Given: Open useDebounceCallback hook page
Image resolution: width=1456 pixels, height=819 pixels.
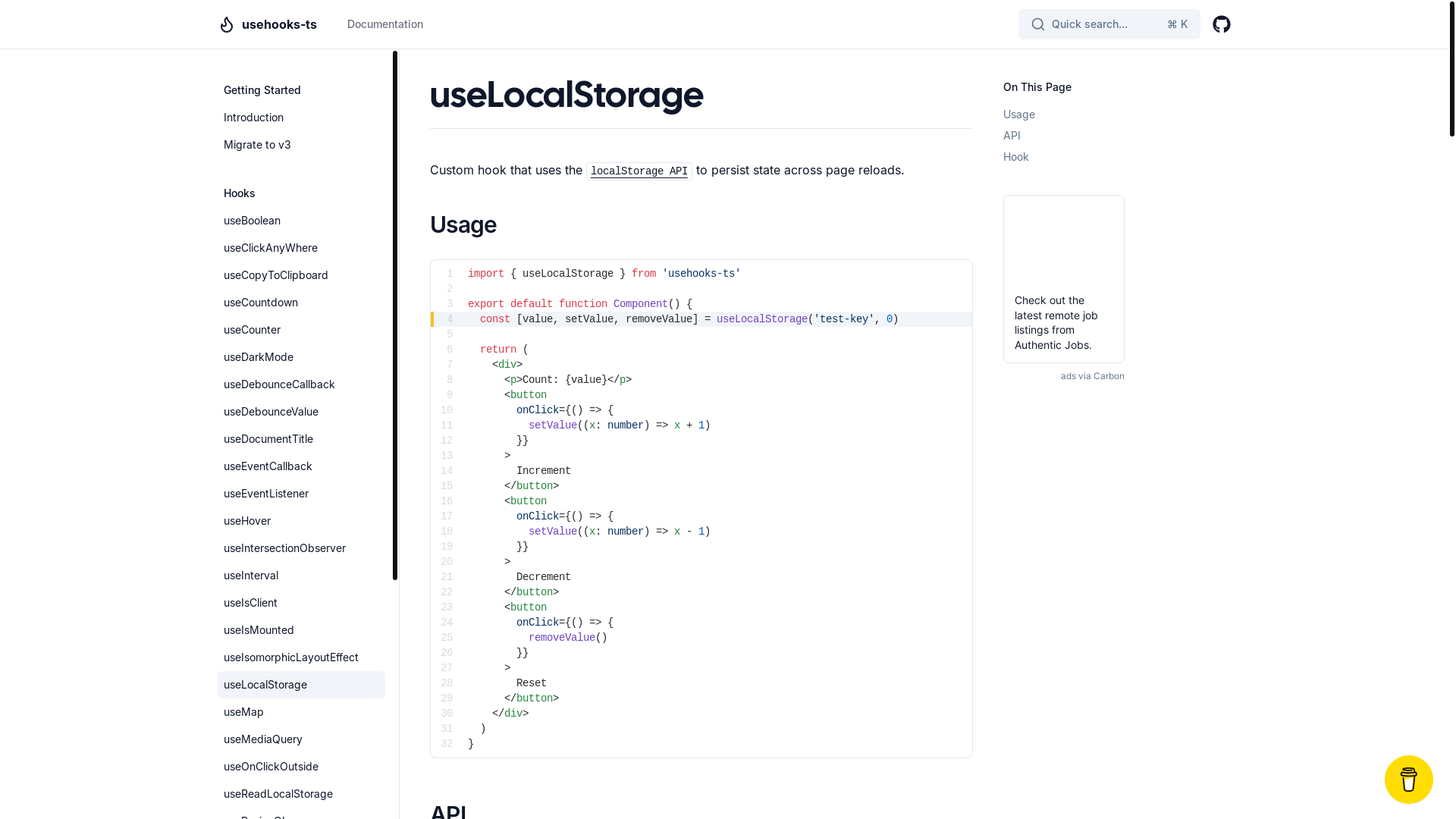Looking at the screenshot, I should (x=301, y=384).
